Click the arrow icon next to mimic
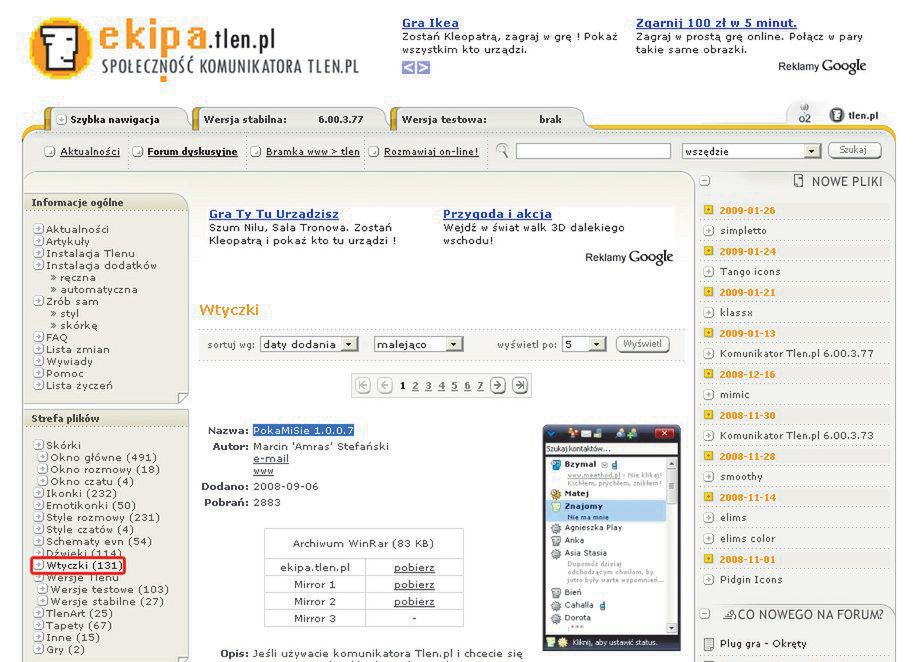This screenshot has height=662, width=917. 709,394
